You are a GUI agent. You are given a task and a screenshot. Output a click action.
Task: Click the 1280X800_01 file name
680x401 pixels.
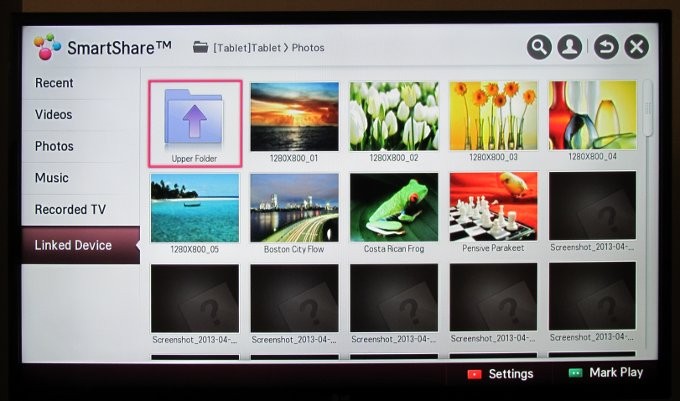point(294,158)
